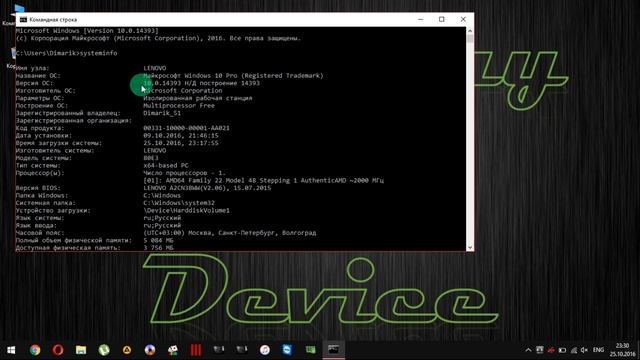The height and width of the screenshot is (360, 640).
Task: Open the Opera browser taskbar icon
Action: 58,350
